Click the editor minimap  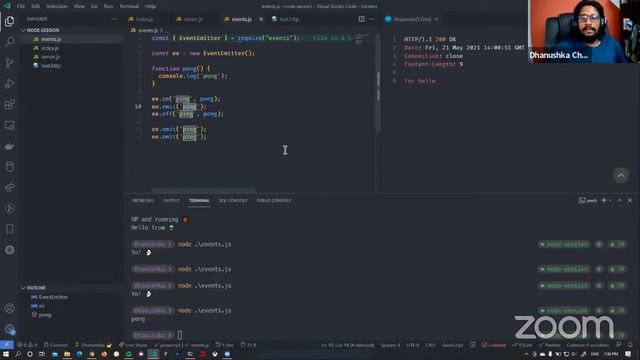[362, 40]
